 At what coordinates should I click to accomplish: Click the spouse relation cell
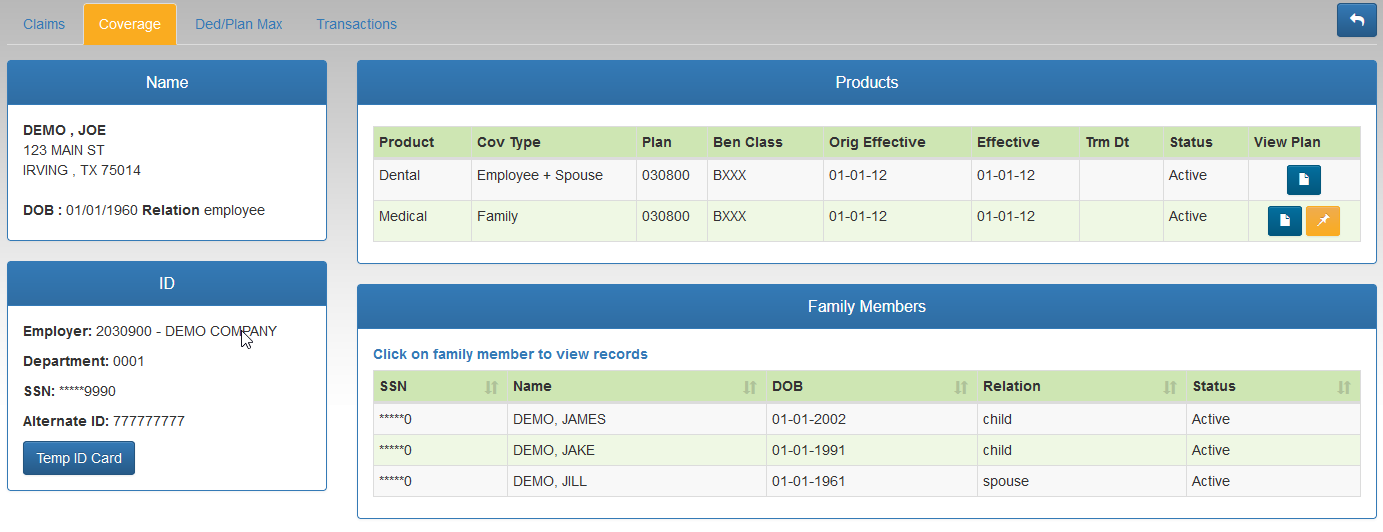1082,481
